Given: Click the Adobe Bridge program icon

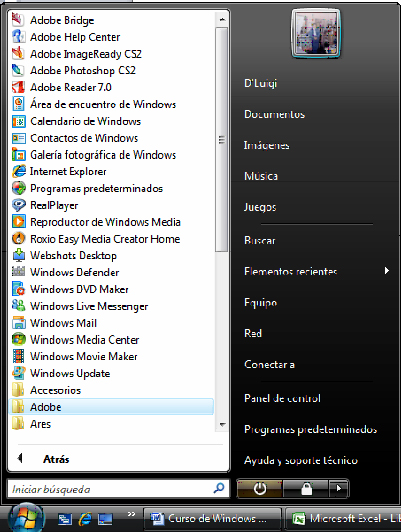Looking at the screenshot, I should tap(18, 20).
